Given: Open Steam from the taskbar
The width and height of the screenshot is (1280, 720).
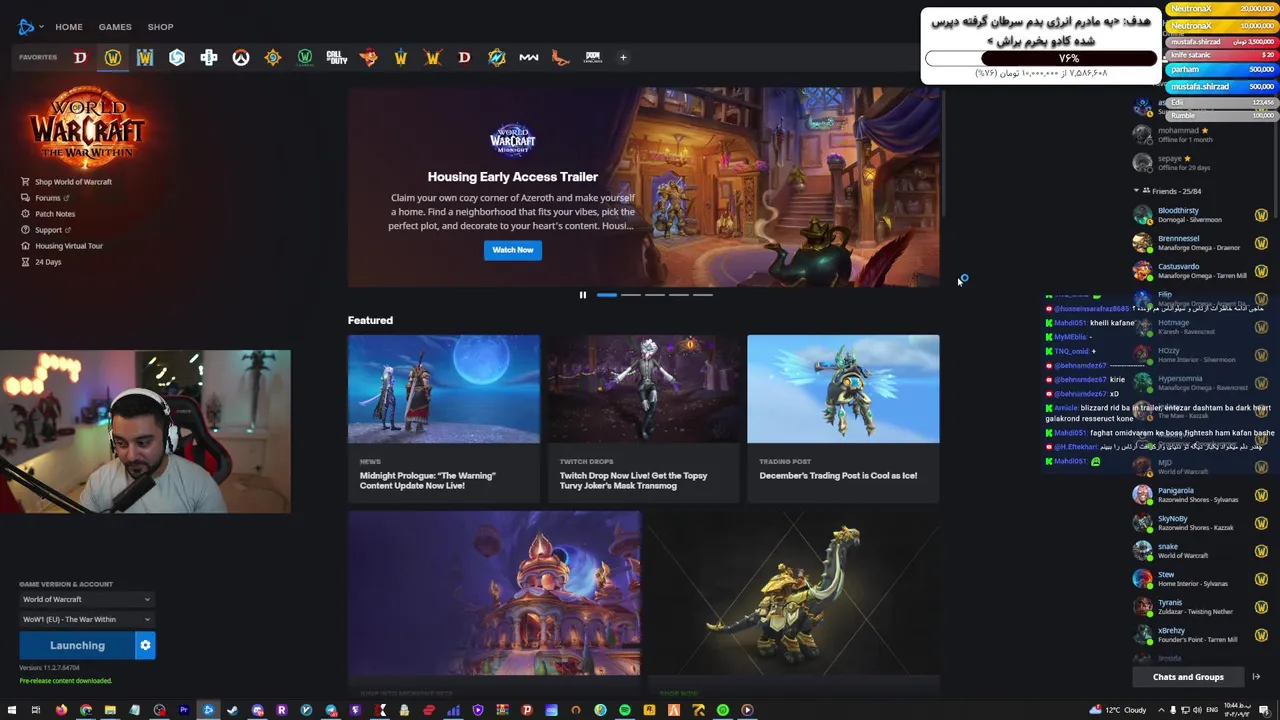Looking at the screenshot, I should tap(233, 710).
